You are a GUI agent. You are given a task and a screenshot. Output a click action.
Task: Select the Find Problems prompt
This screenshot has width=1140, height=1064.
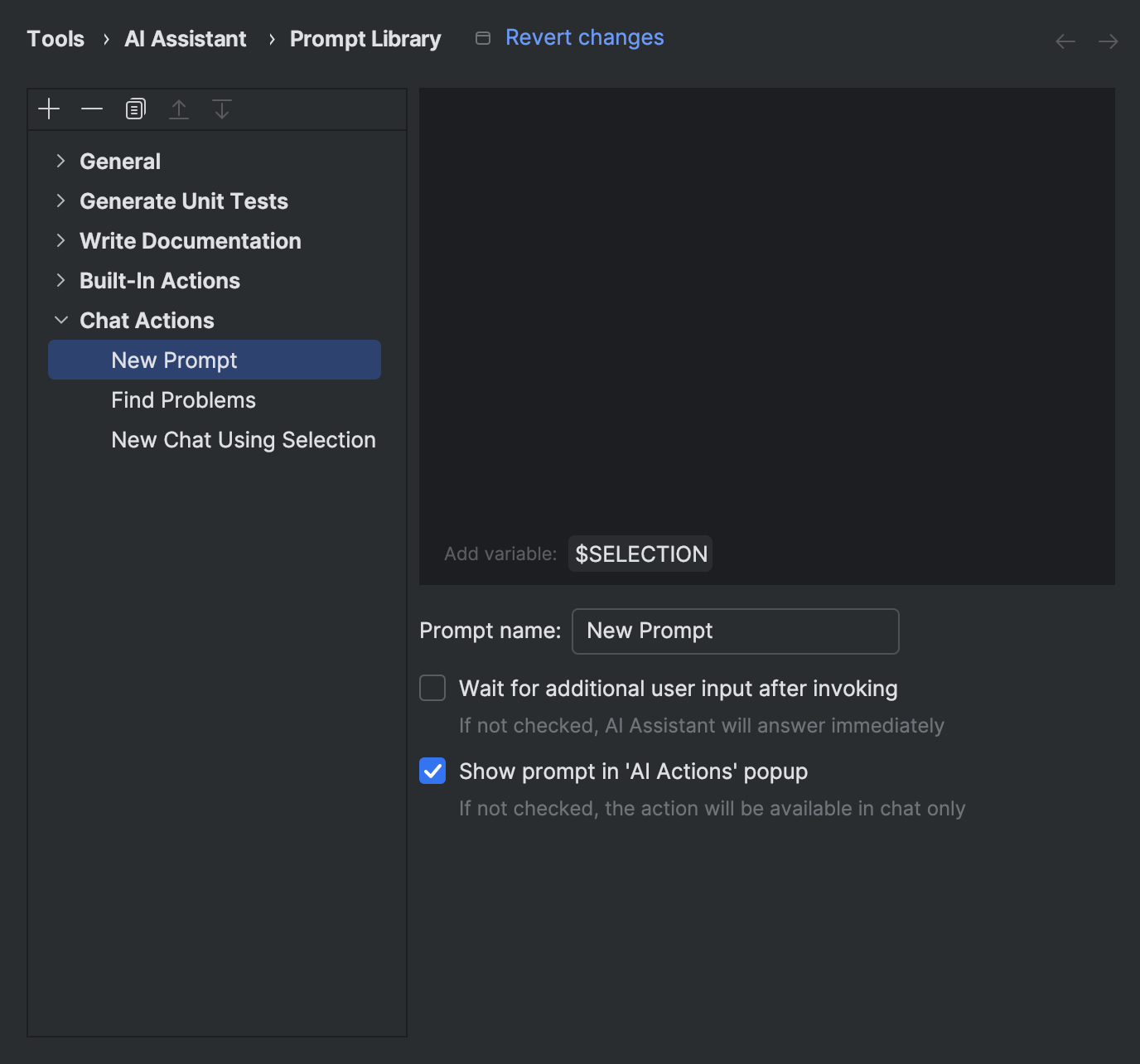coord(183,399)
